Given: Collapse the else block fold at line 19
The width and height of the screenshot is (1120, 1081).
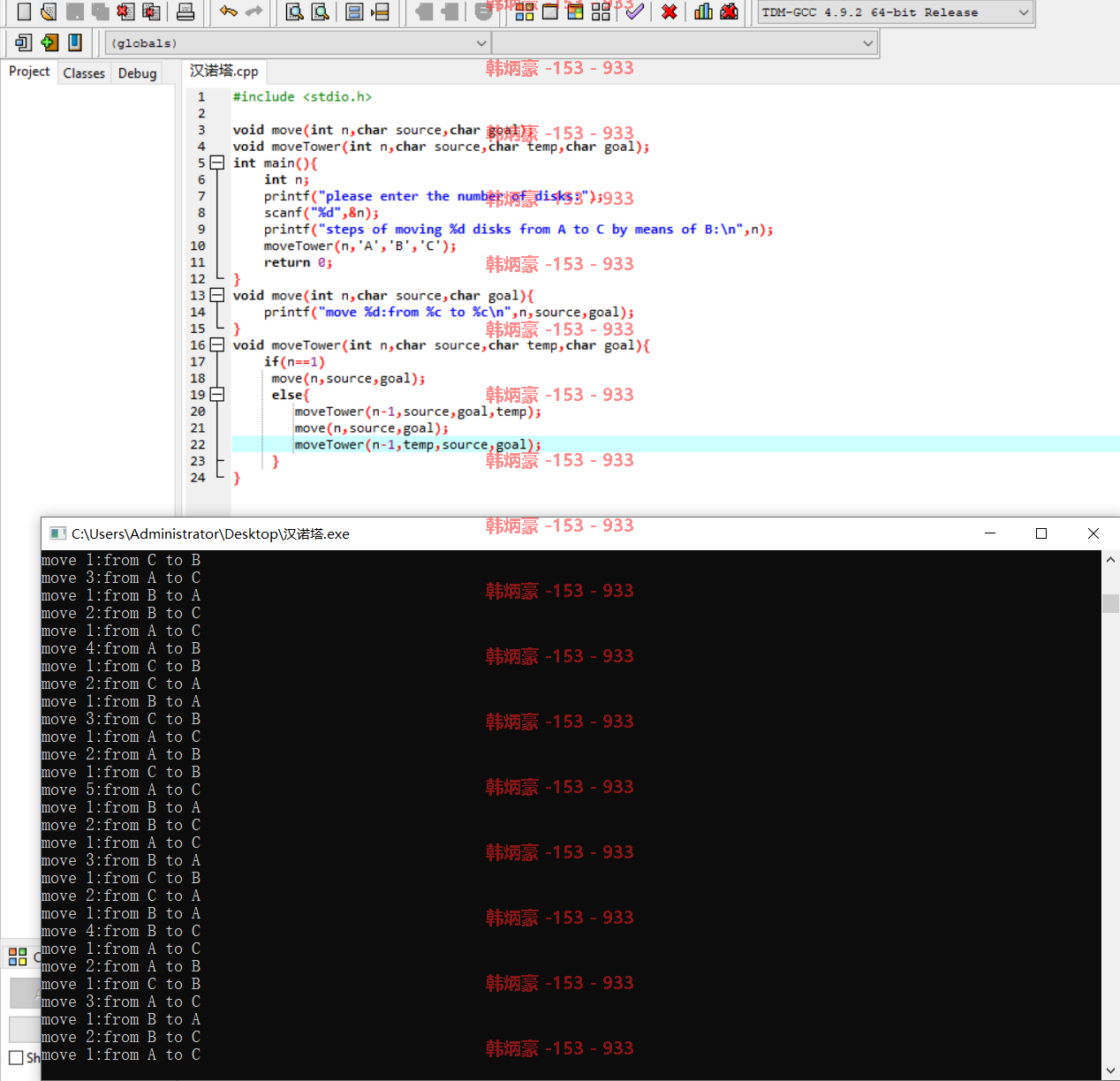Looking at the screenshot, I should [x=216, y=395].
